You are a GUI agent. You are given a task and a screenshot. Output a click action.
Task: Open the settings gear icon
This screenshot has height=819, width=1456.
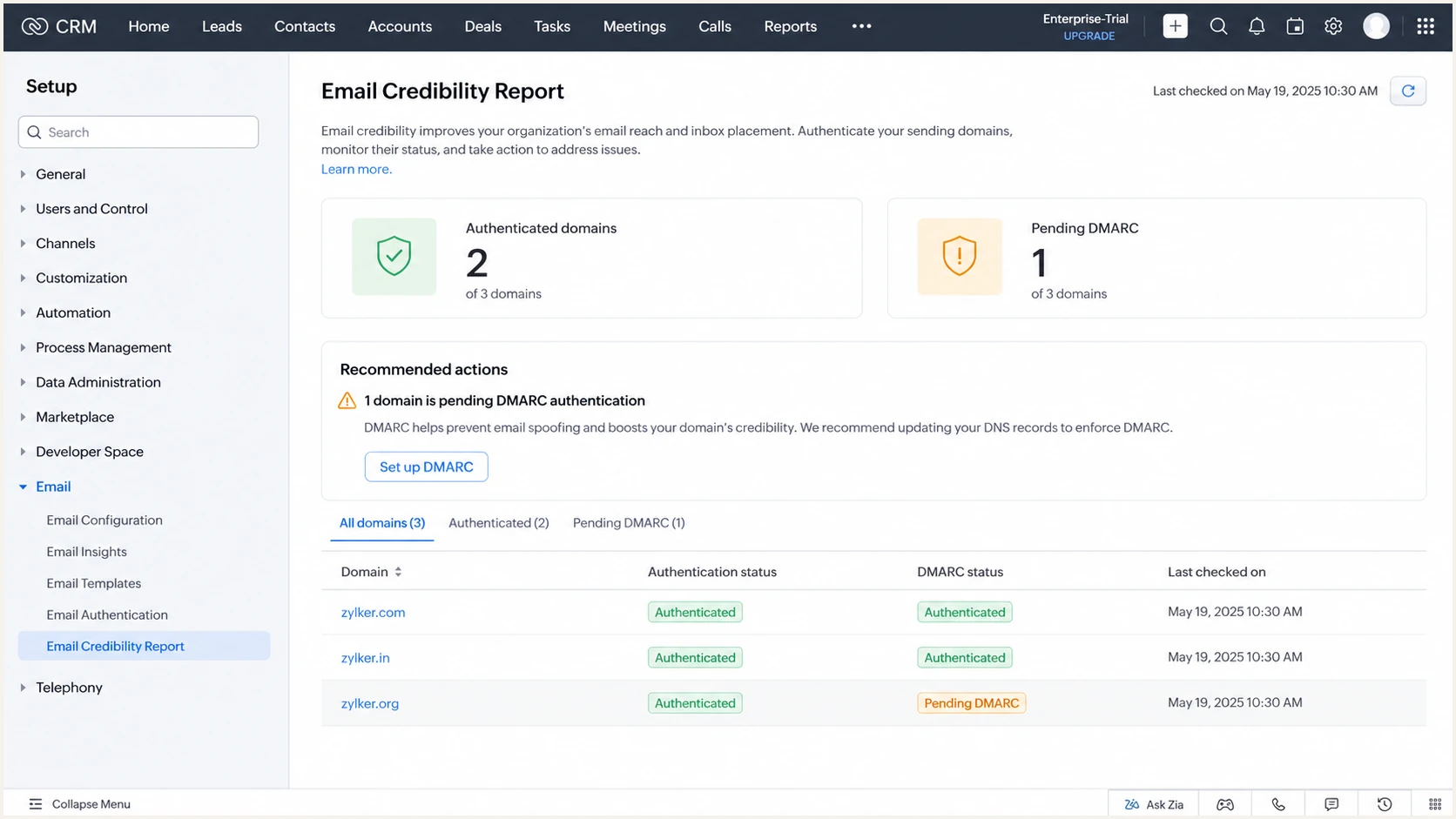tap(1333, 26)
